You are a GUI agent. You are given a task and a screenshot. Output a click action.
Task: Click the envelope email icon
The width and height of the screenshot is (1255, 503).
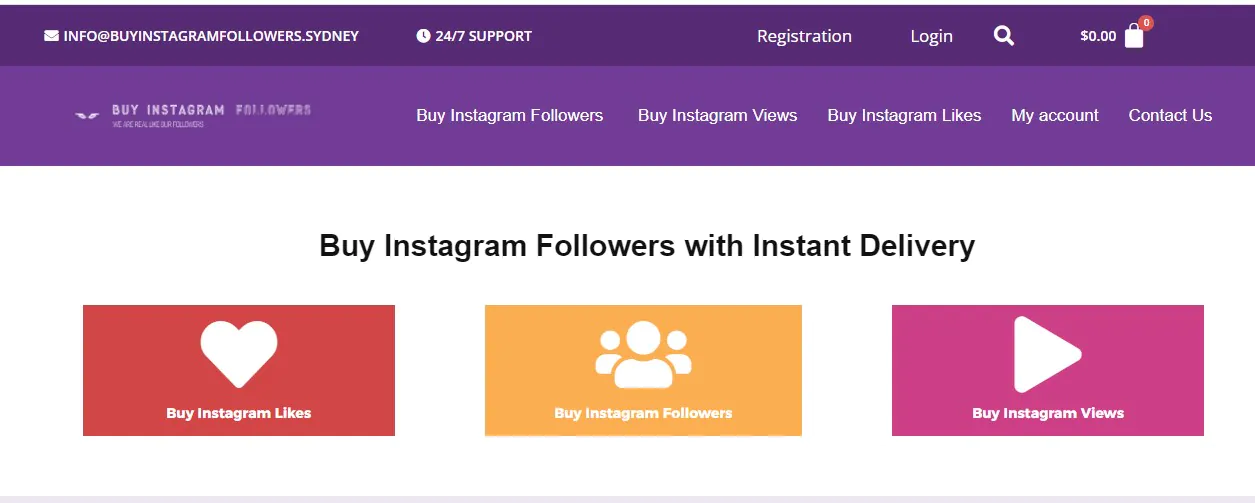tap(51, 36)
